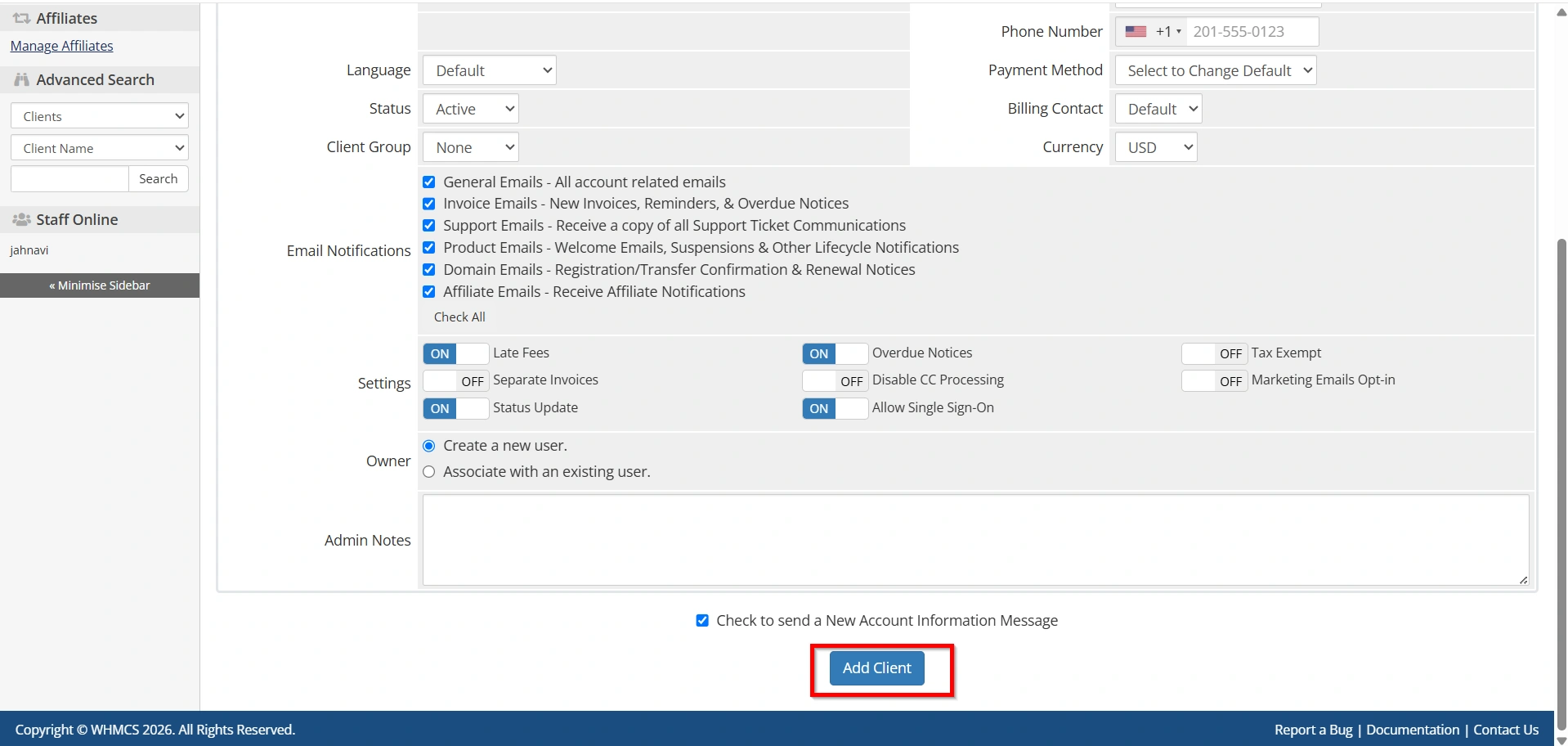The width and height of the screenshot is (1568, 746).
Task: Focus the advanced search text box
Action: point(69,179)
